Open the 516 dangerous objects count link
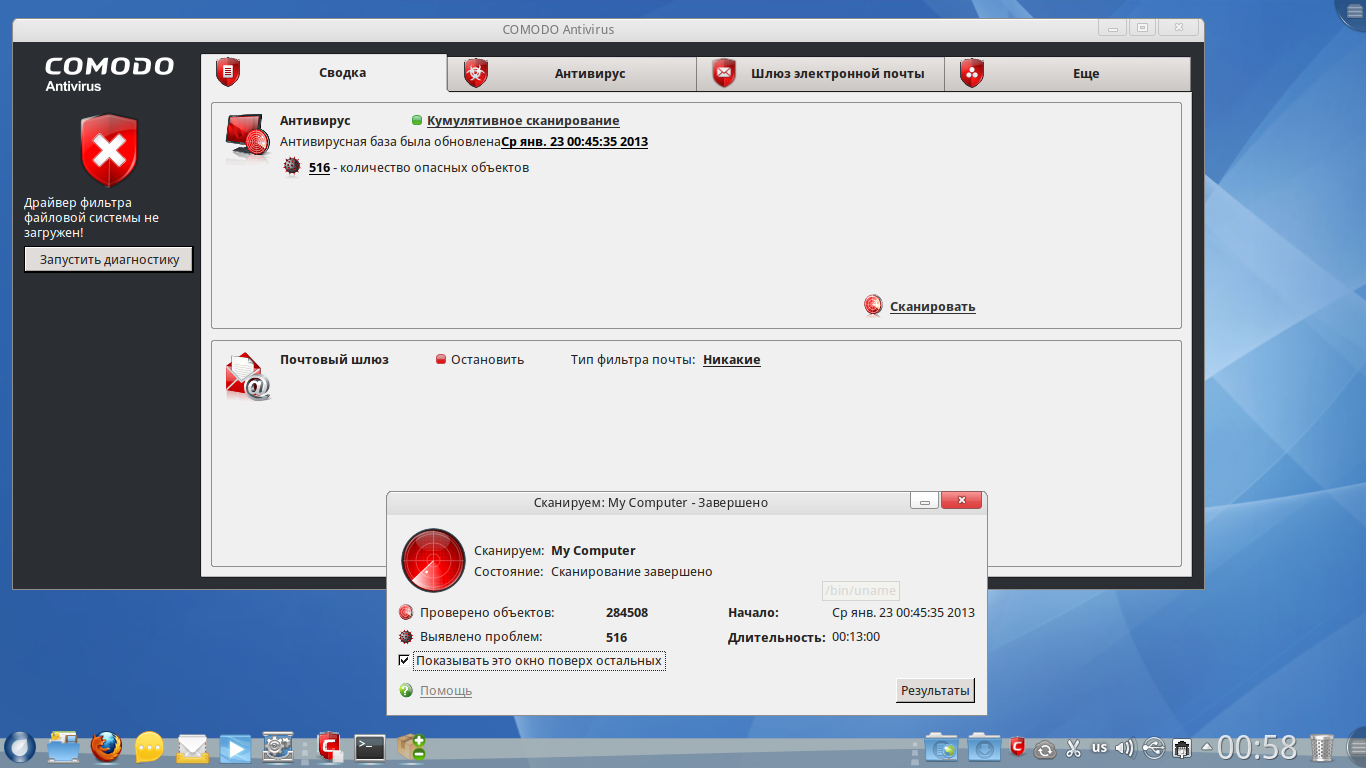The height and width of the screenshot is (768, 1366). [x=319, y=168]
